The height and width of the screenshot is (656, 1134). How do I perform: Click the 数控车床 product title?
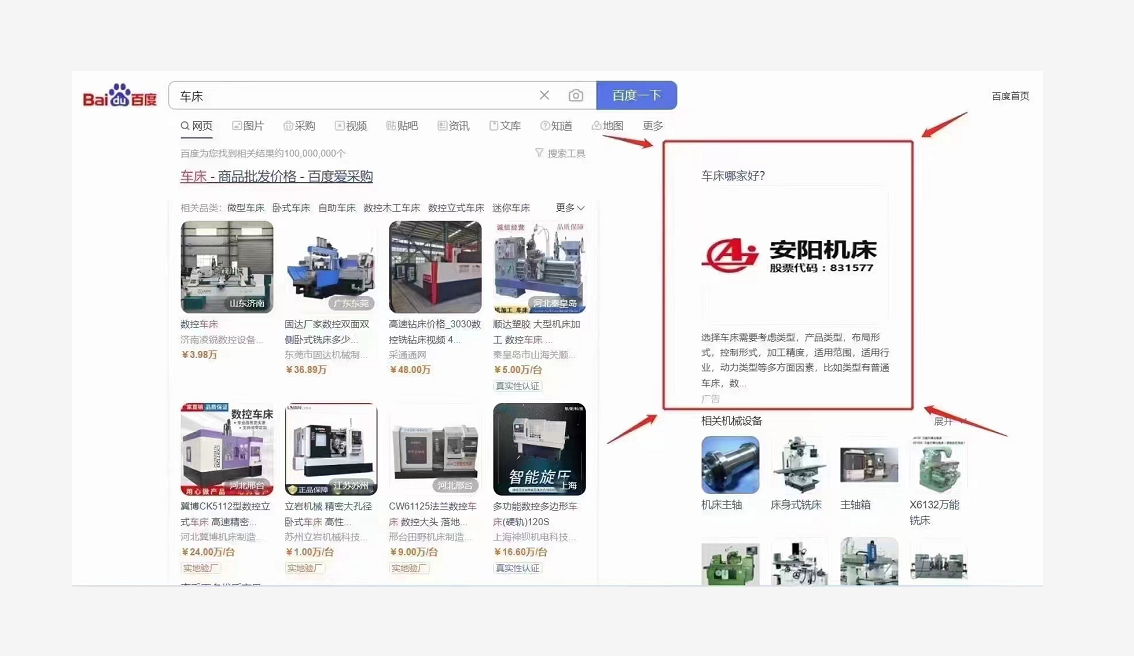click(x=199, y=324)
